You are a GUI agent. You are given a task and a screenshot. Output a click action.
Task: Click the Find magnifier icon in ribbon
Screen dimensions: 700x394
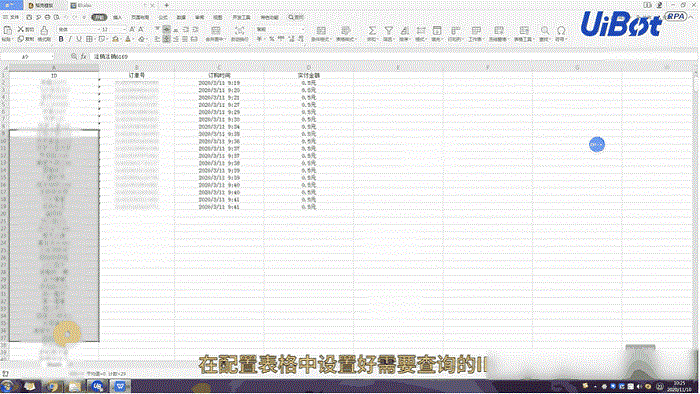click(x=545, y=30)
